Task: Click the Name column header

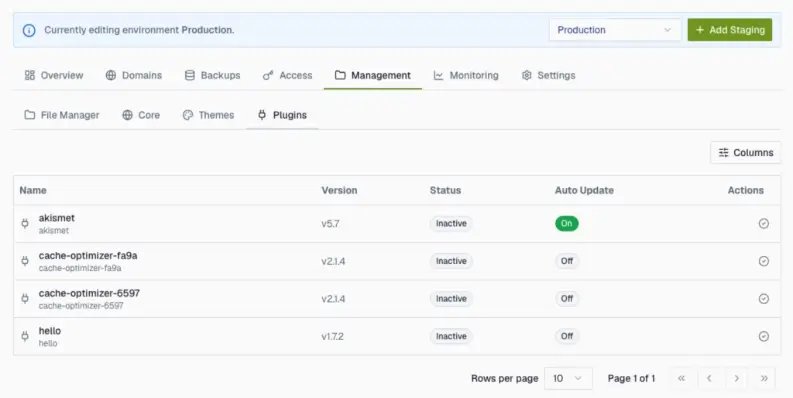Action: 33,190
